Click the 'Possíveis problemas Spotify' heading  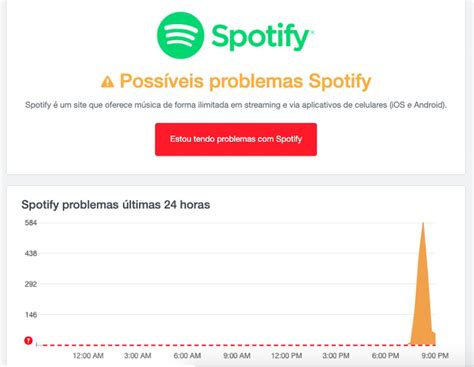[x=245, y=81]
